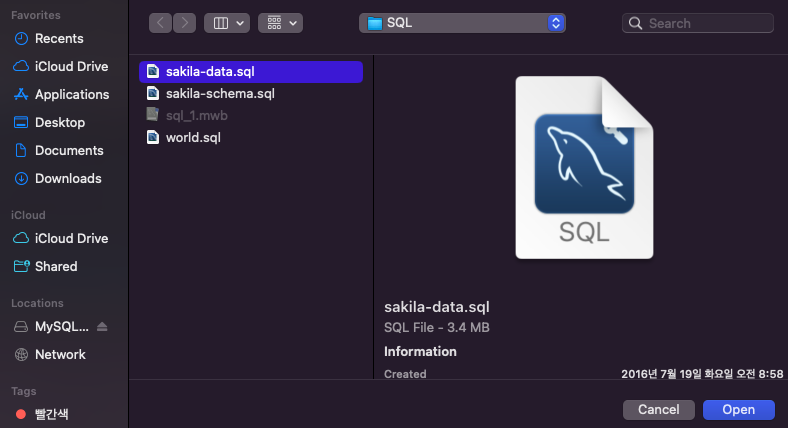Select the world.sql file
Viewport: 788px width, 428px height.
[251, 138]
